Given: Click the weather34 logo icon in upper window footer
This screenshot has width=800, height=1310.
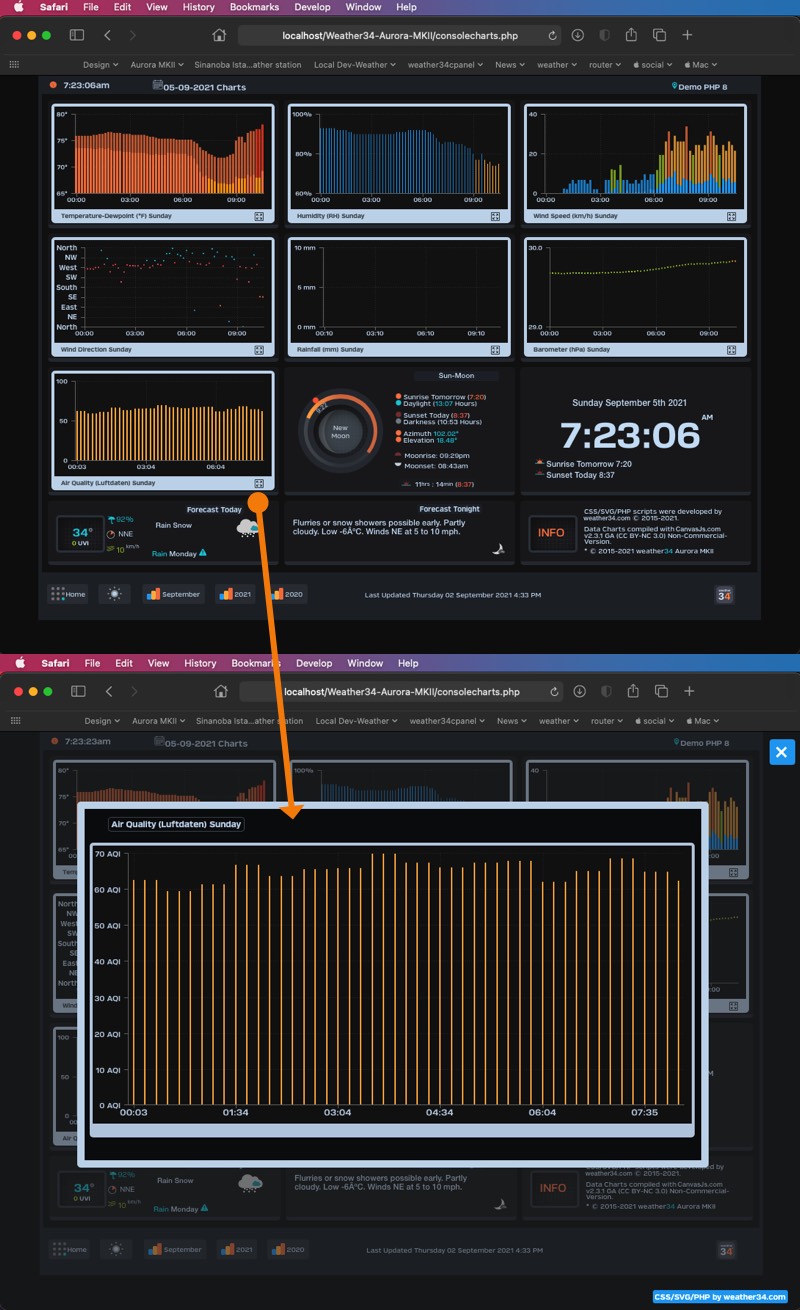Looking at the screenshot, I should click(725, 594).
